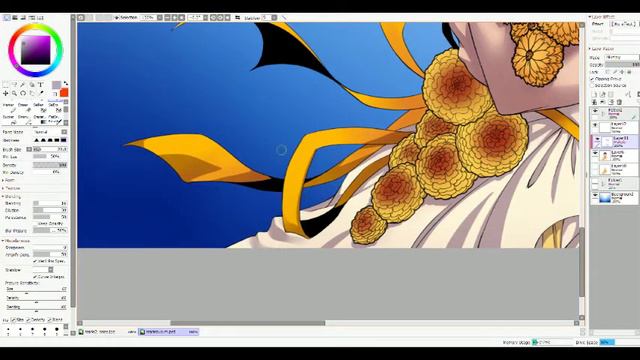640x360 pixels.
Task: Select the Background layer thumbnail
Action: [605, 197]
